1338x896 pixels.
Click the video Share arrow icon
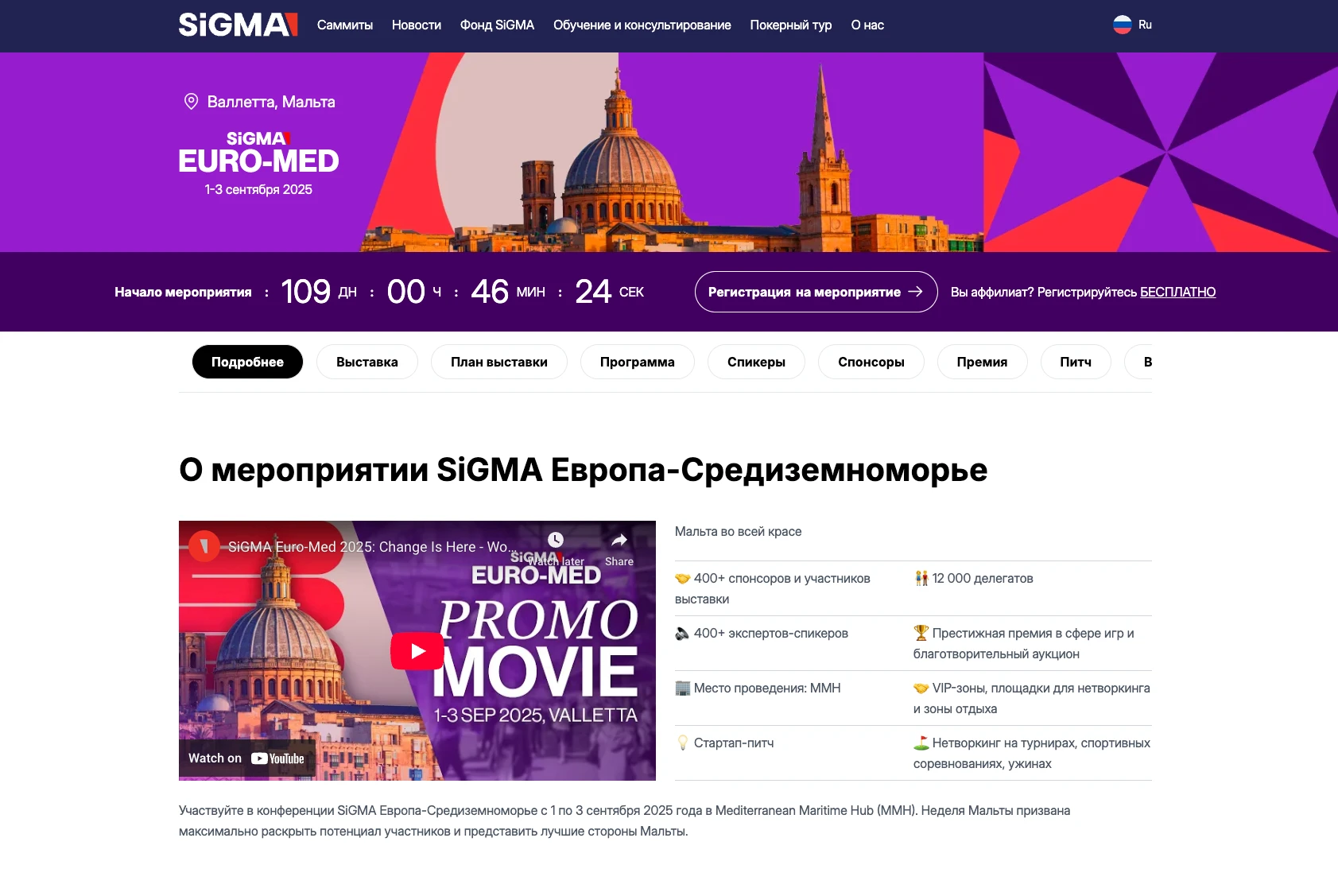(619, 541)
